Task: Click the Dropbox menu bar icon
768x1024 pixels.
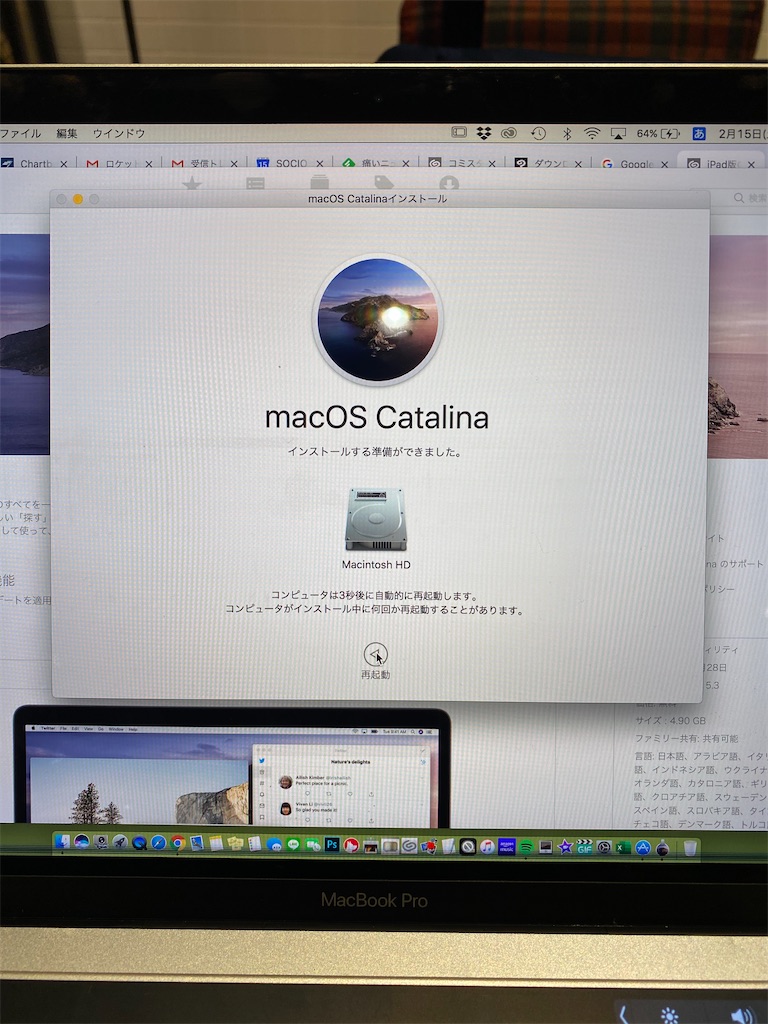Action: [x=484, y=133]
